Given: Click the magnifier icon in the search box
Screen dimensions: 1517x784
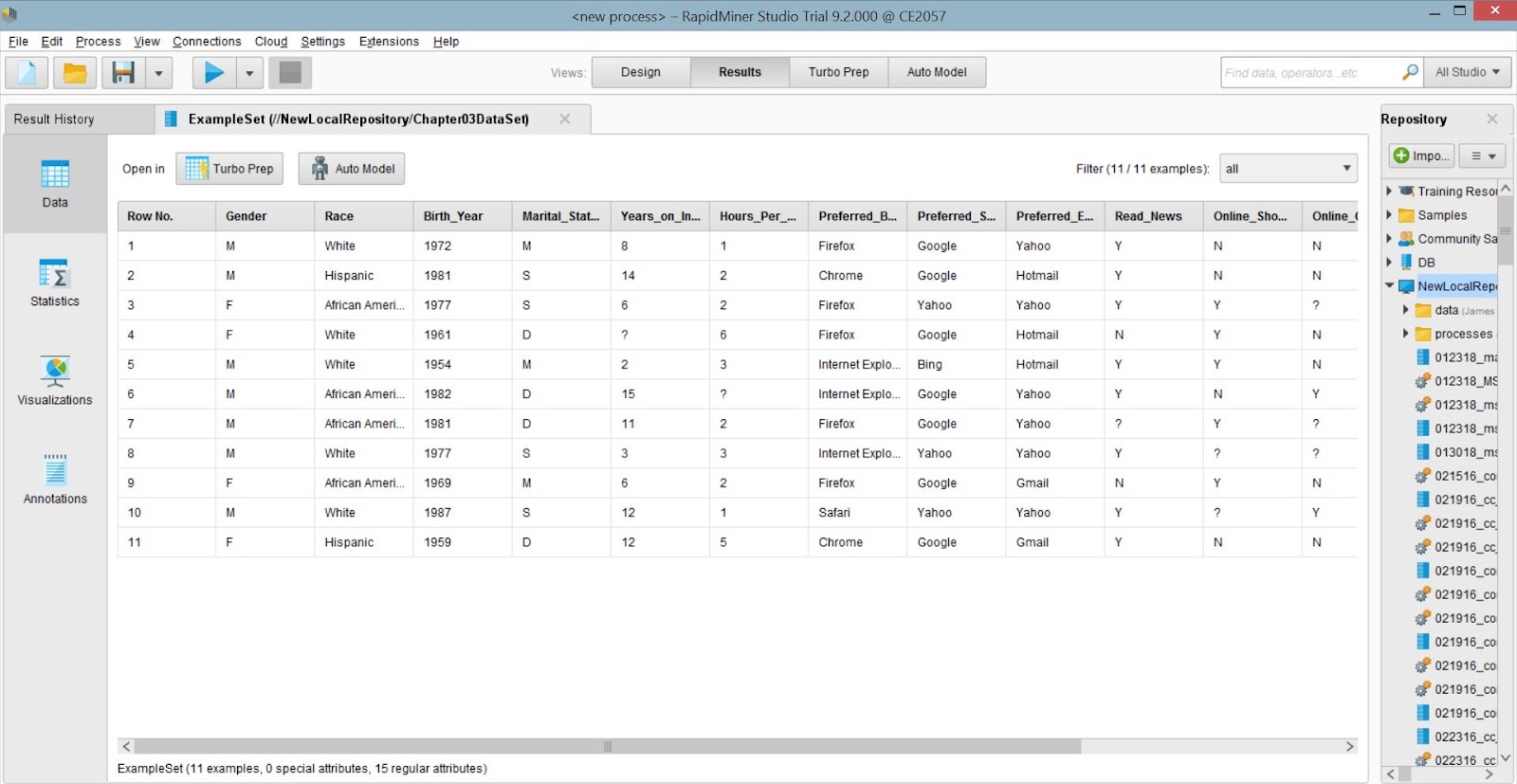Looking at the screenshot, I should 1410,72.
